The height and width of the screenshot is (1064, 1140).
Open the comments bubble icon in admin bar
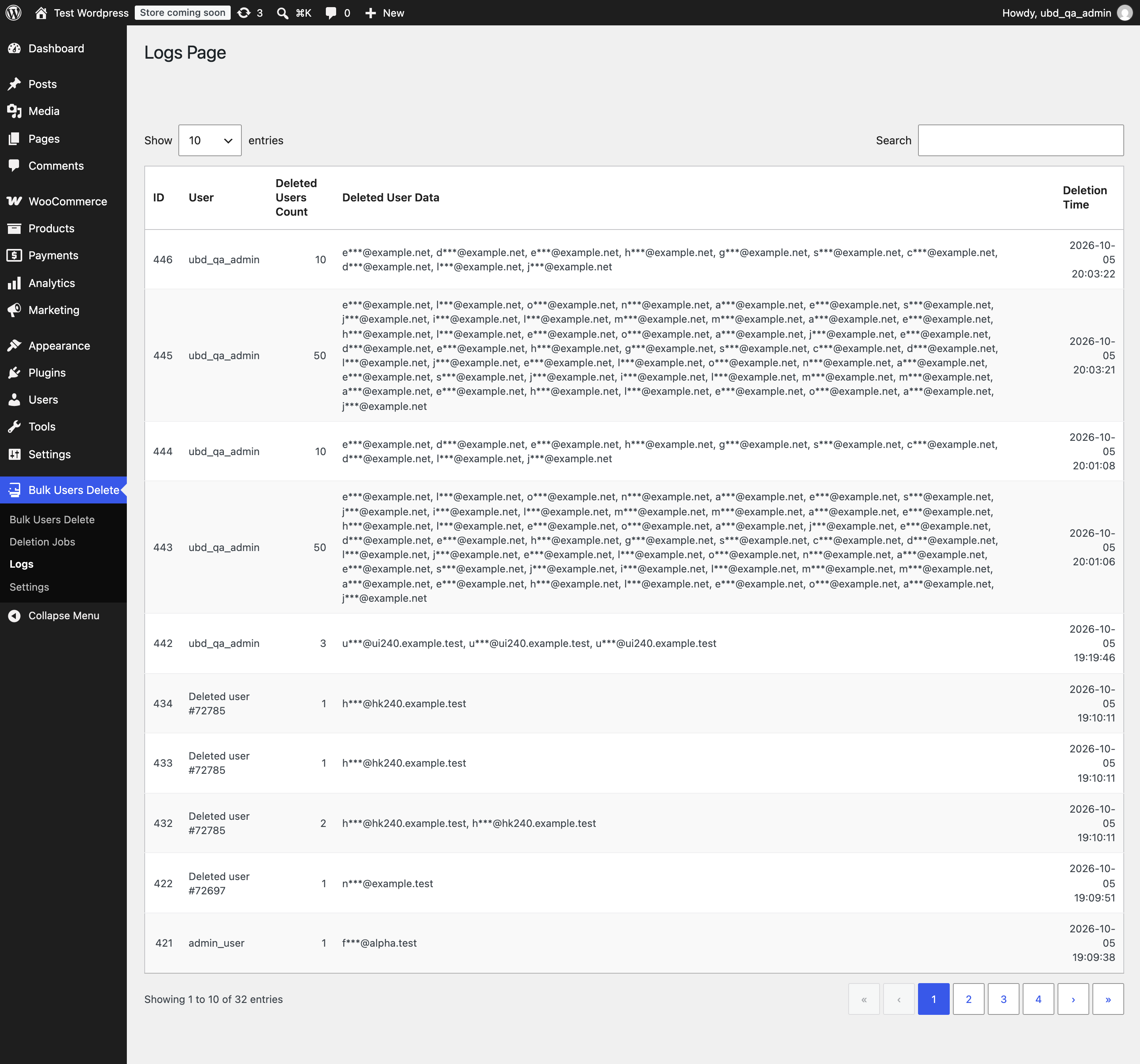(331, 13)
